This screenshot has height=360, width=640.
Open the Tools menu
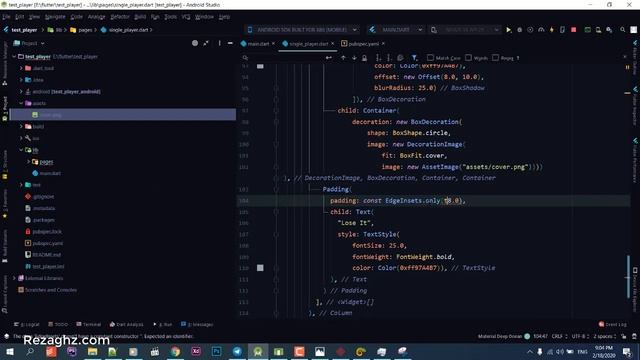(x=171, y=17)
